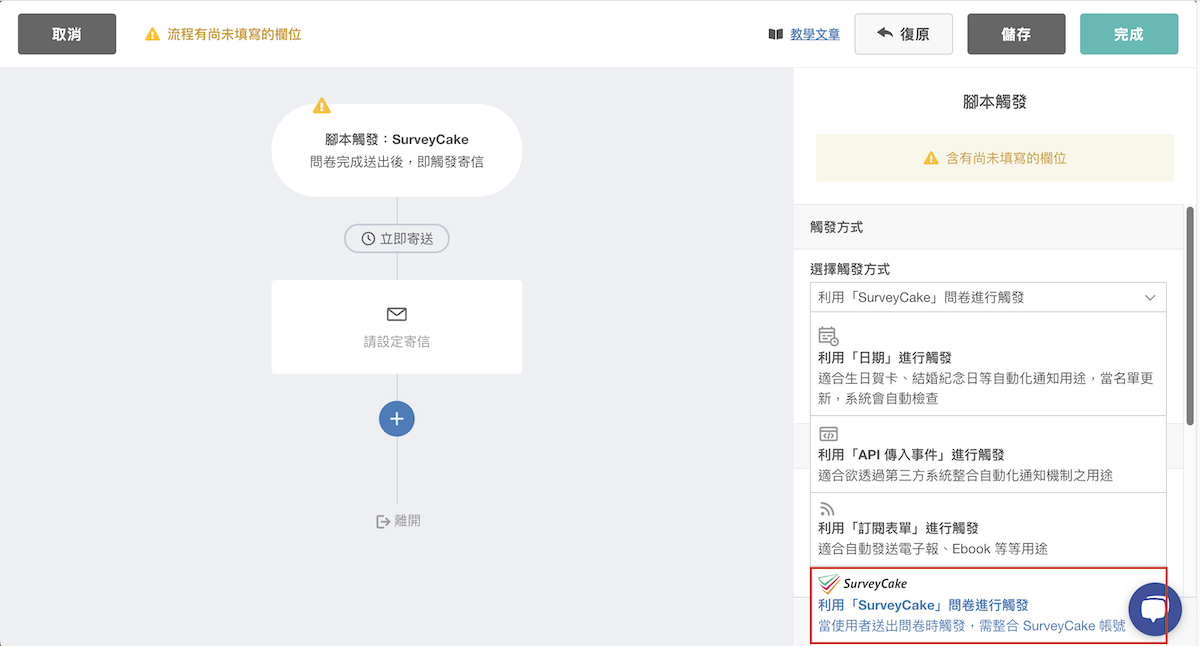
Task: Open the 選擇觸發方式 dropdown
Action: coord(988,297)
